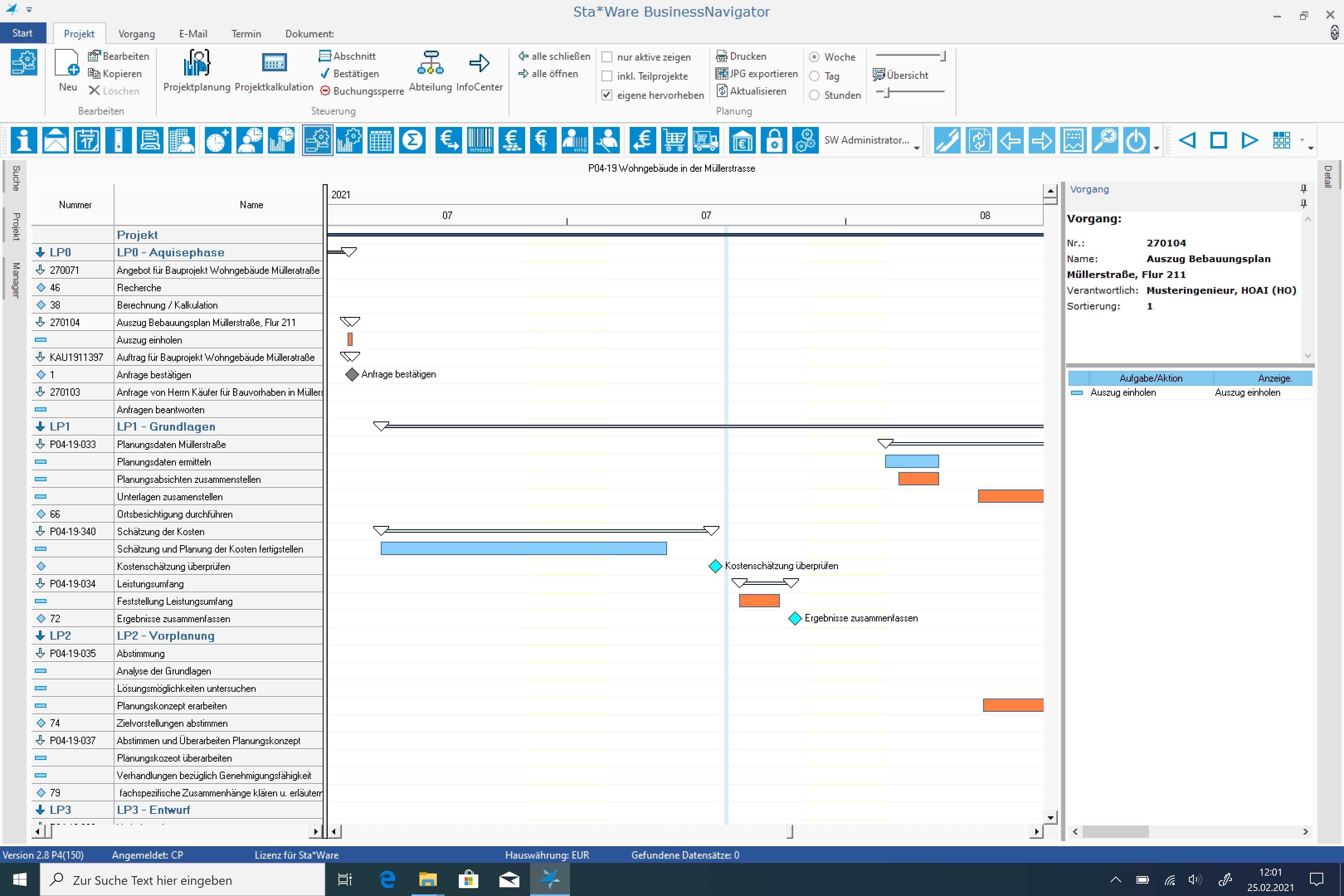Click the Sigma sum toolbar icon
This screenshot has height=896, width=1344.
[x=412, y=141]
